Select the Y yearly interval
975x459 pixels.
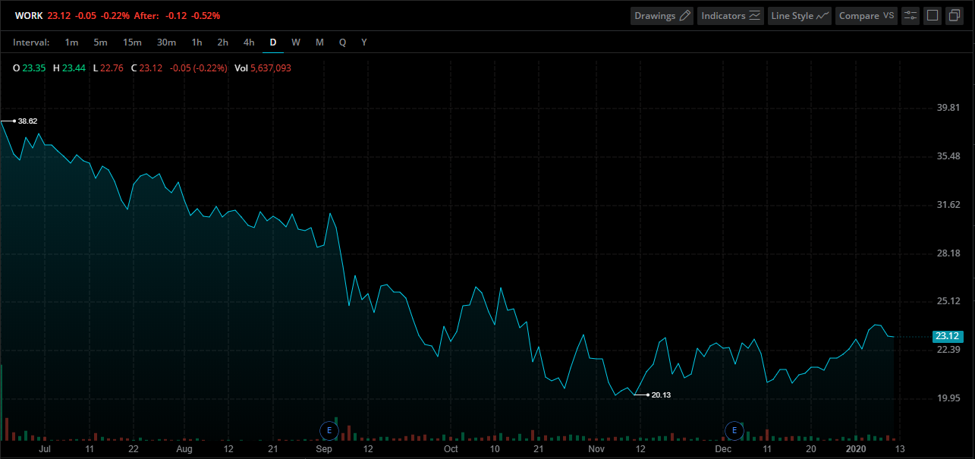pyautogui.click(x=364, y=42)
